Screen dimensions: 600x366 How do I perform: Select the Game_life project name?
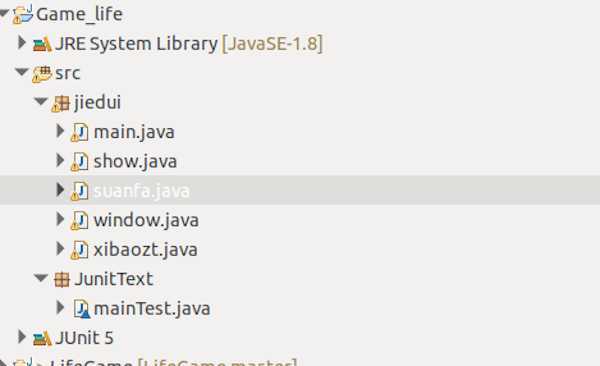[x=79, y=15]
